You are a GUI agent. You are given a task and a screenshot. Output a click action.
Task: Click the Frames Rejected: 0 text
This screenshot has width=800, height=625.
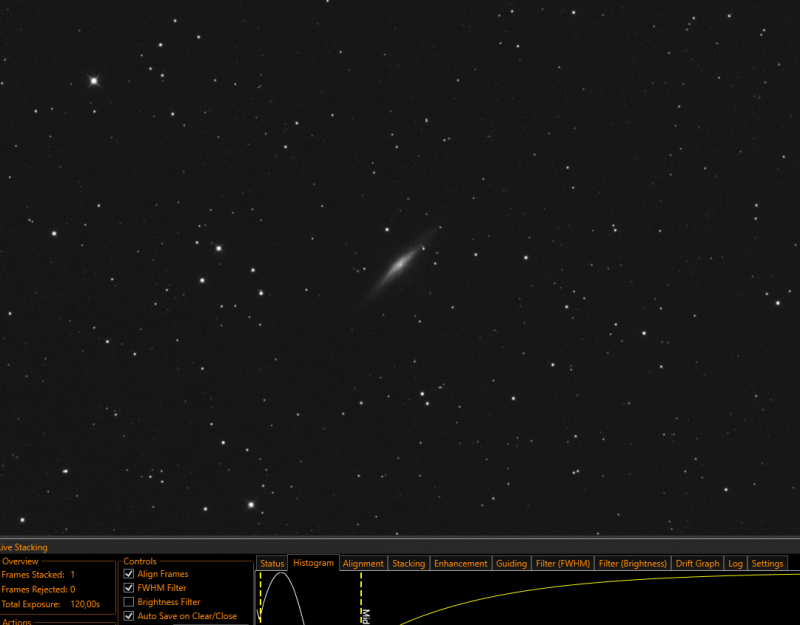point(38,589)
